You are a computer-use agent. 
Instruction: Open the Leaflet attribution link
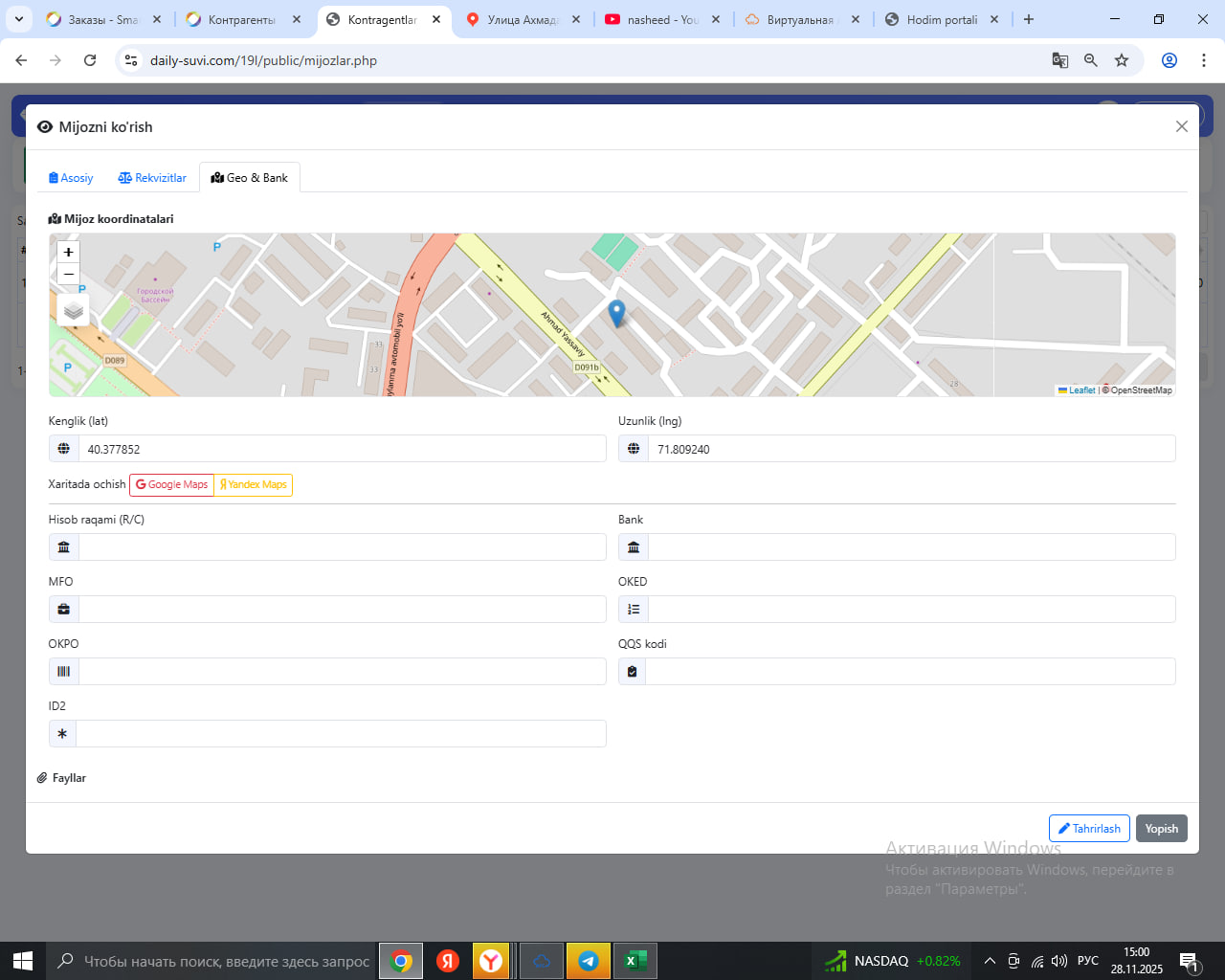pyautogui.click(x=1081, y=390)
